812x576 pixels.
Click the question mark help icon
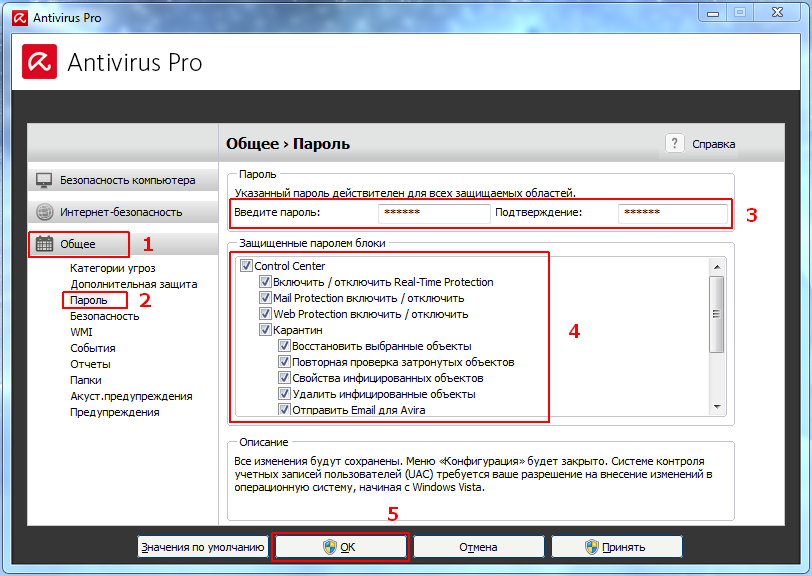point(674,143)
